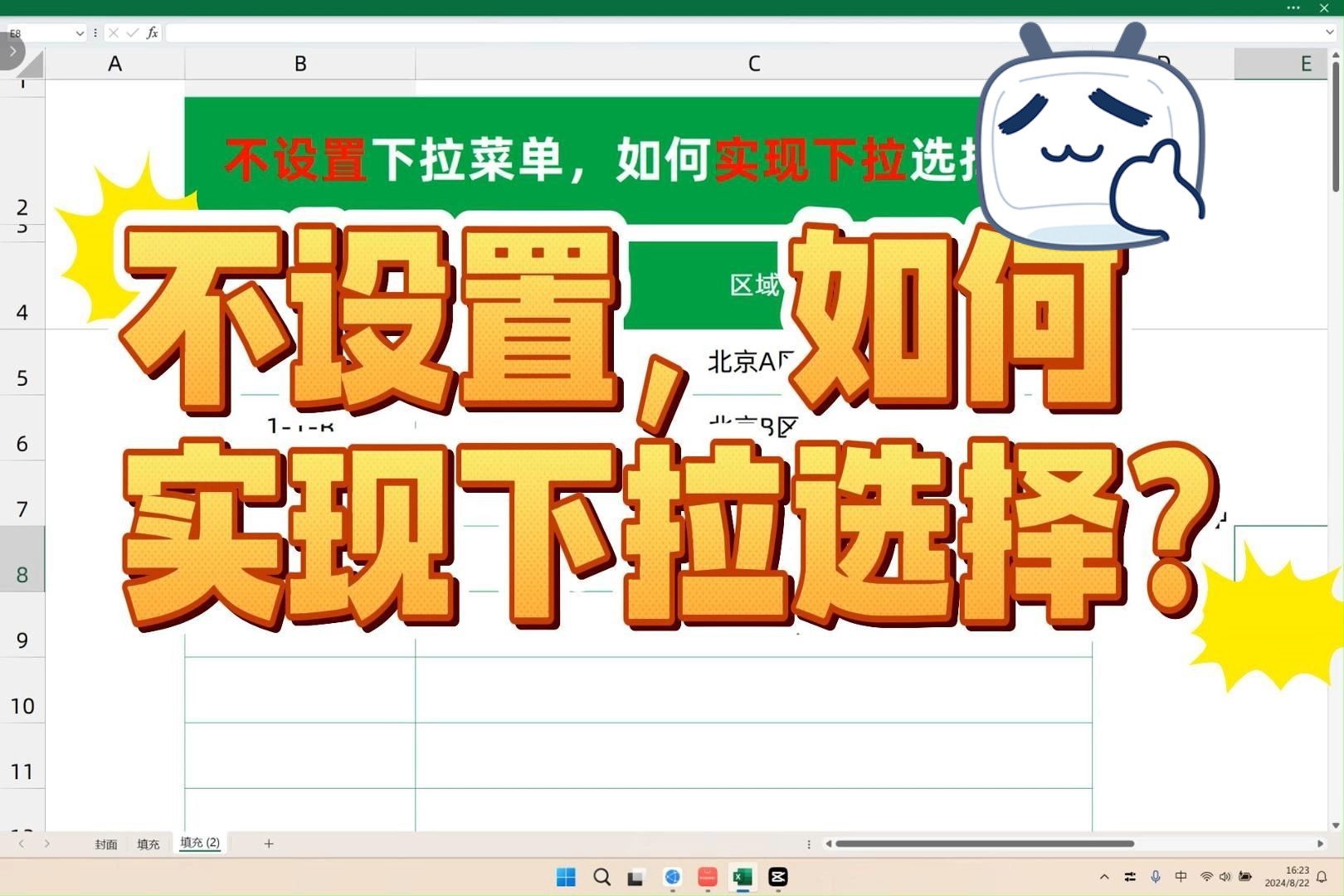The height and width of the screenshot is (896, 1344).
Task: Open Task View in taskbar
Action: point(635,878)
